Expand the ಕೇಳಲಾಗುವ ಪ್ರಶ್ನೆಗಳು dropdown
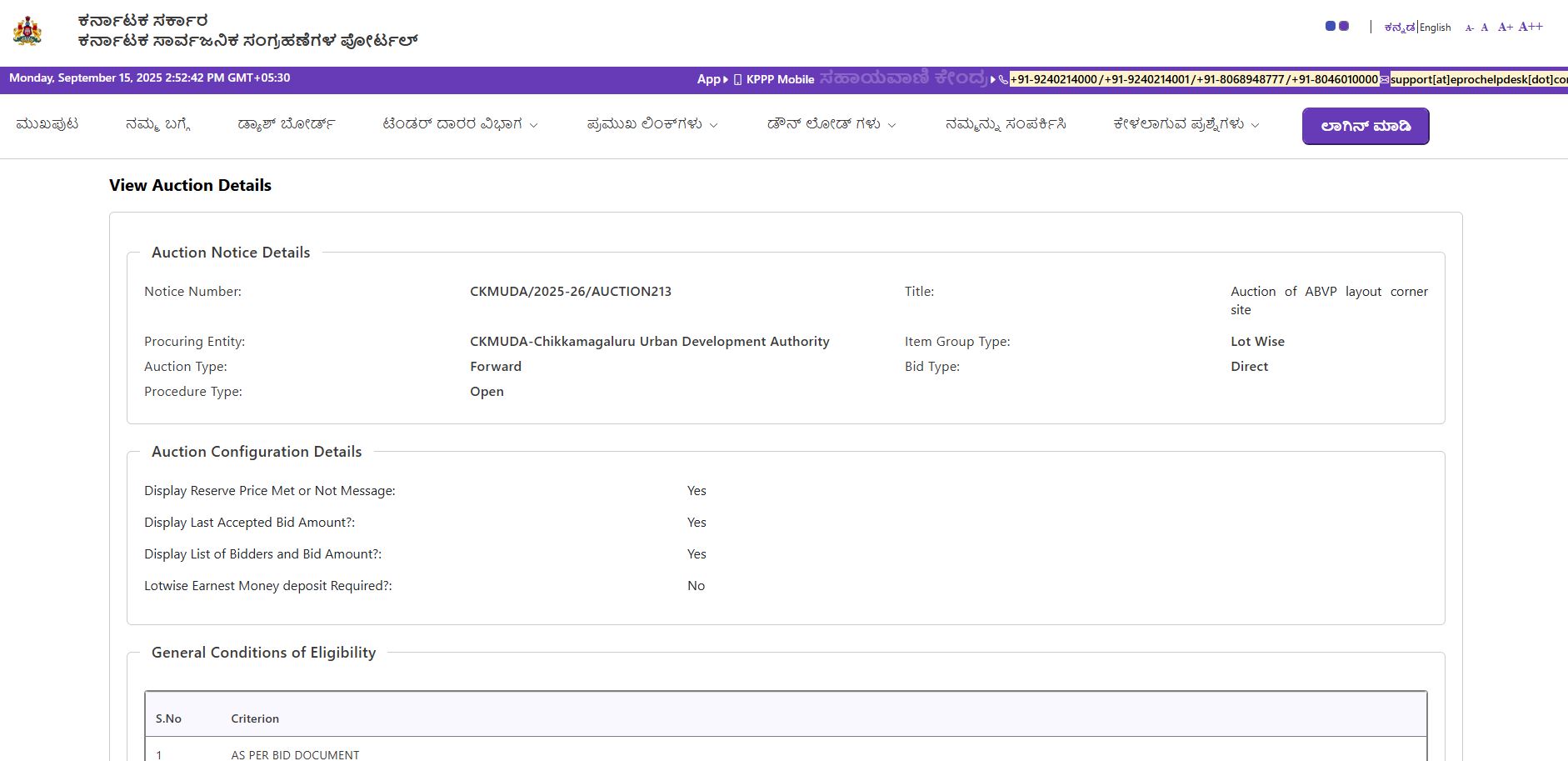1568x761 pixels. tap(1186, 124)
